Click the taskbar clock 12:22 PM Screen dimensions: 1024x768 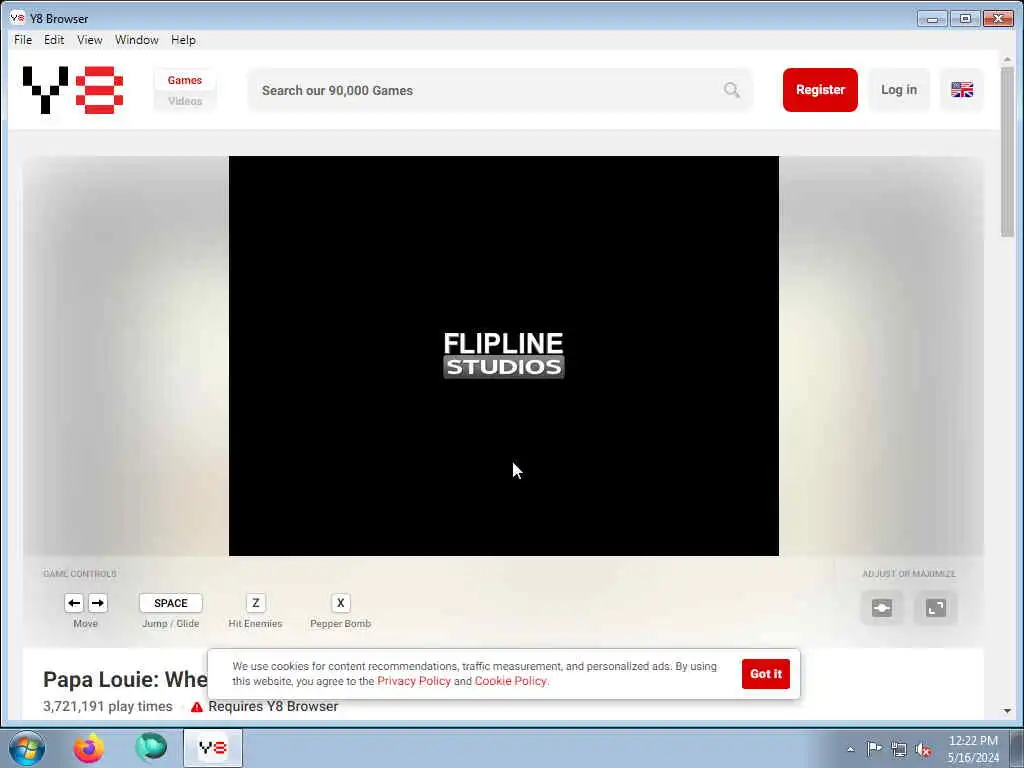point(973,741)
